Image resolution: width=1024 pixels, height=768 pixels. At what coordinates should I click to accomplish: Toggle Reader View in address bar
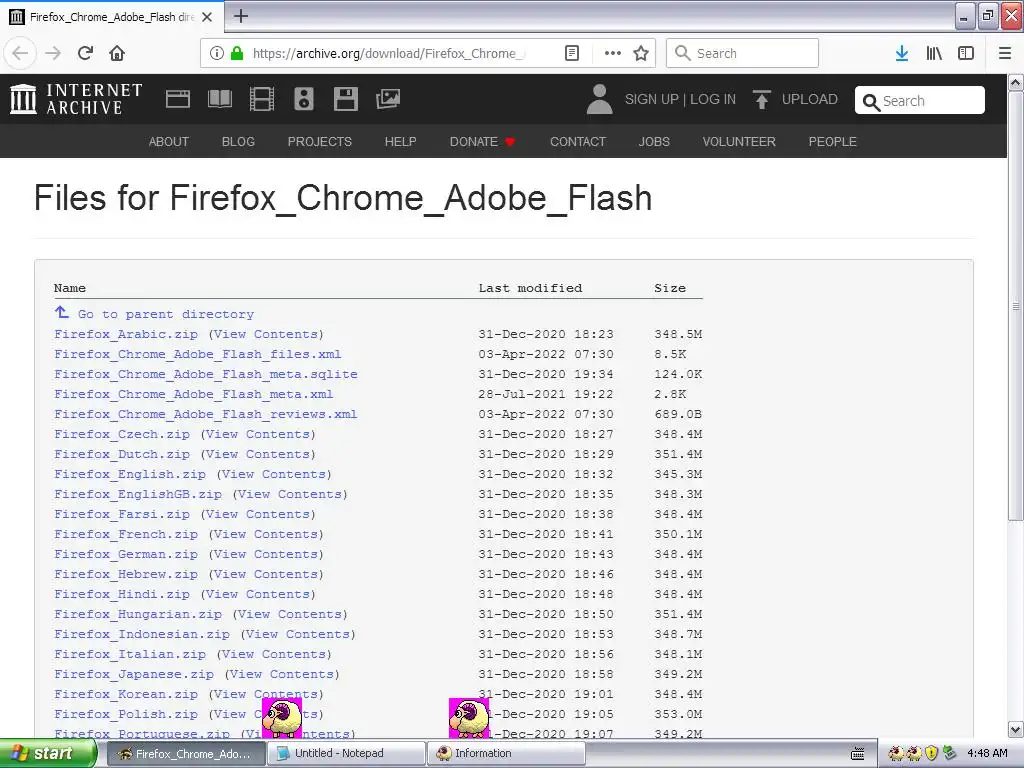(x=571, y=53)
